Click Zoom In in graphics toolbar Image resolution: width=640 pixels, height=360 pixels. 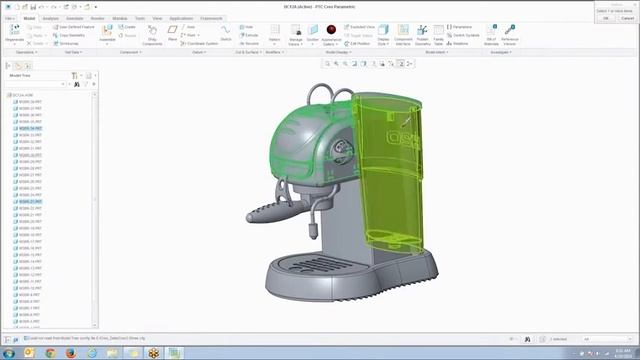pos(336,63)
